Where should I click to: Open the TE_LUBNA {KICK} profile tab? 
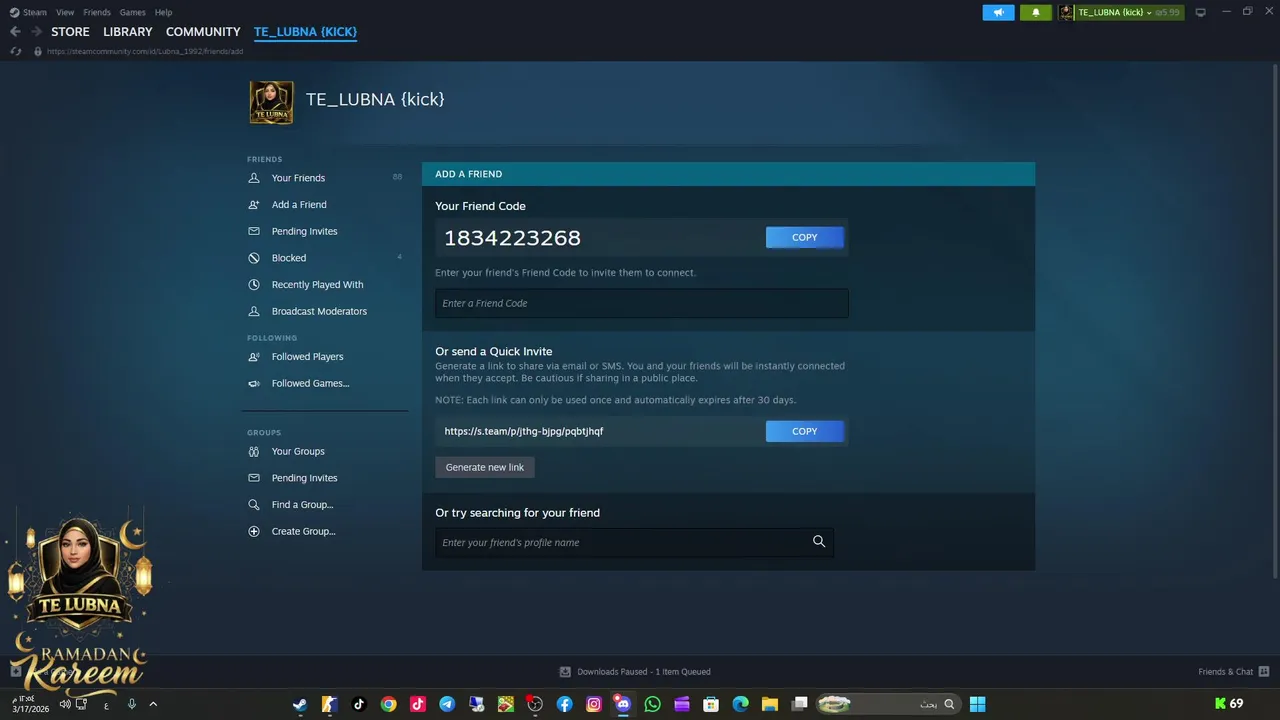pyautogui.click(x=305, y=32)
